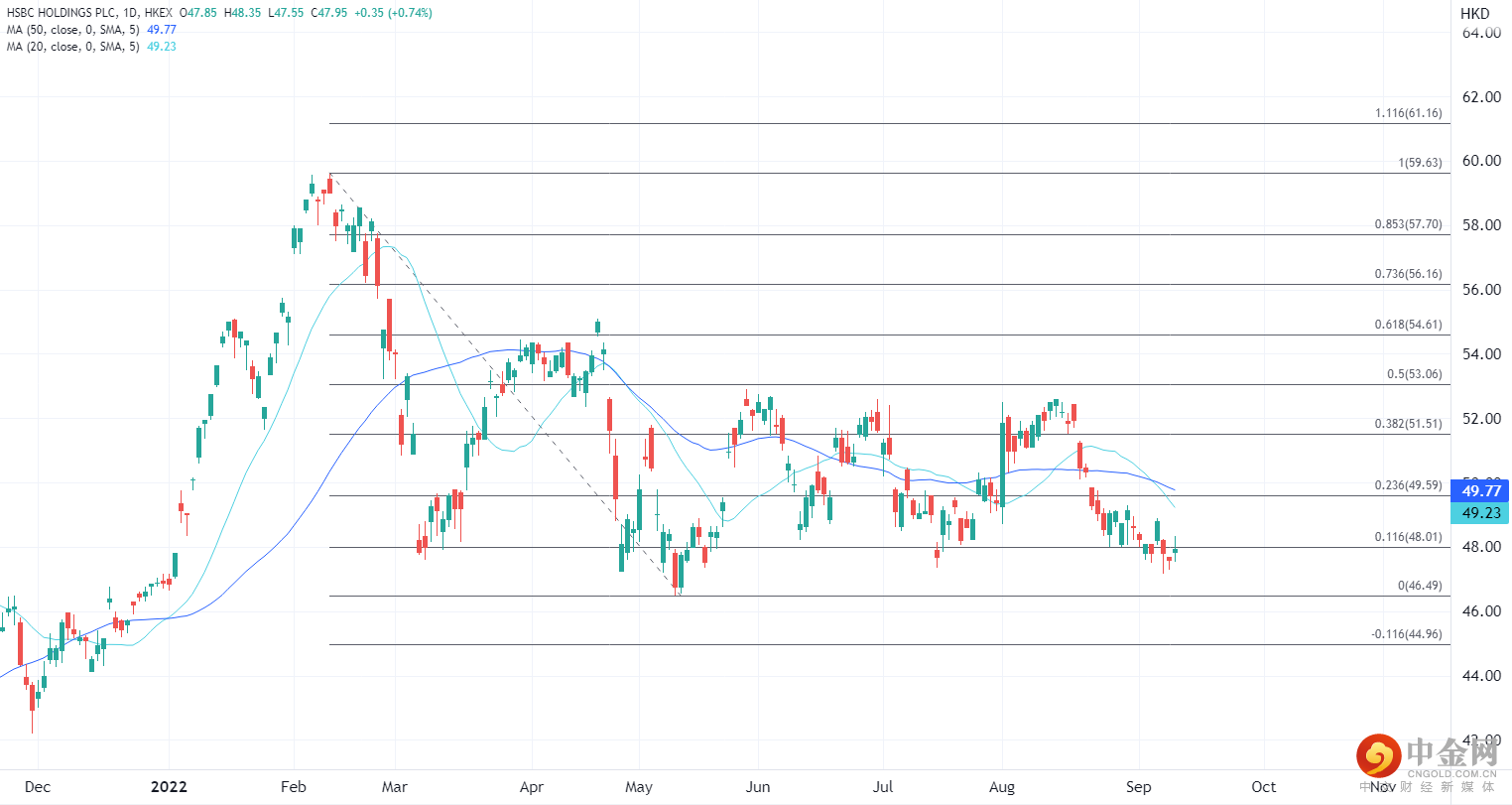Select the cyan 49.23 price tag on the price axis

tap(1480, 513)
